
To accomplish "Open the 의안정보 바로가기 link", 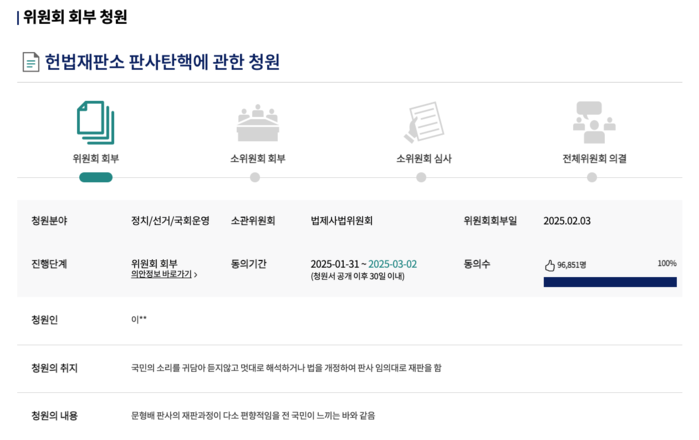I will click(x=161, y=274).
